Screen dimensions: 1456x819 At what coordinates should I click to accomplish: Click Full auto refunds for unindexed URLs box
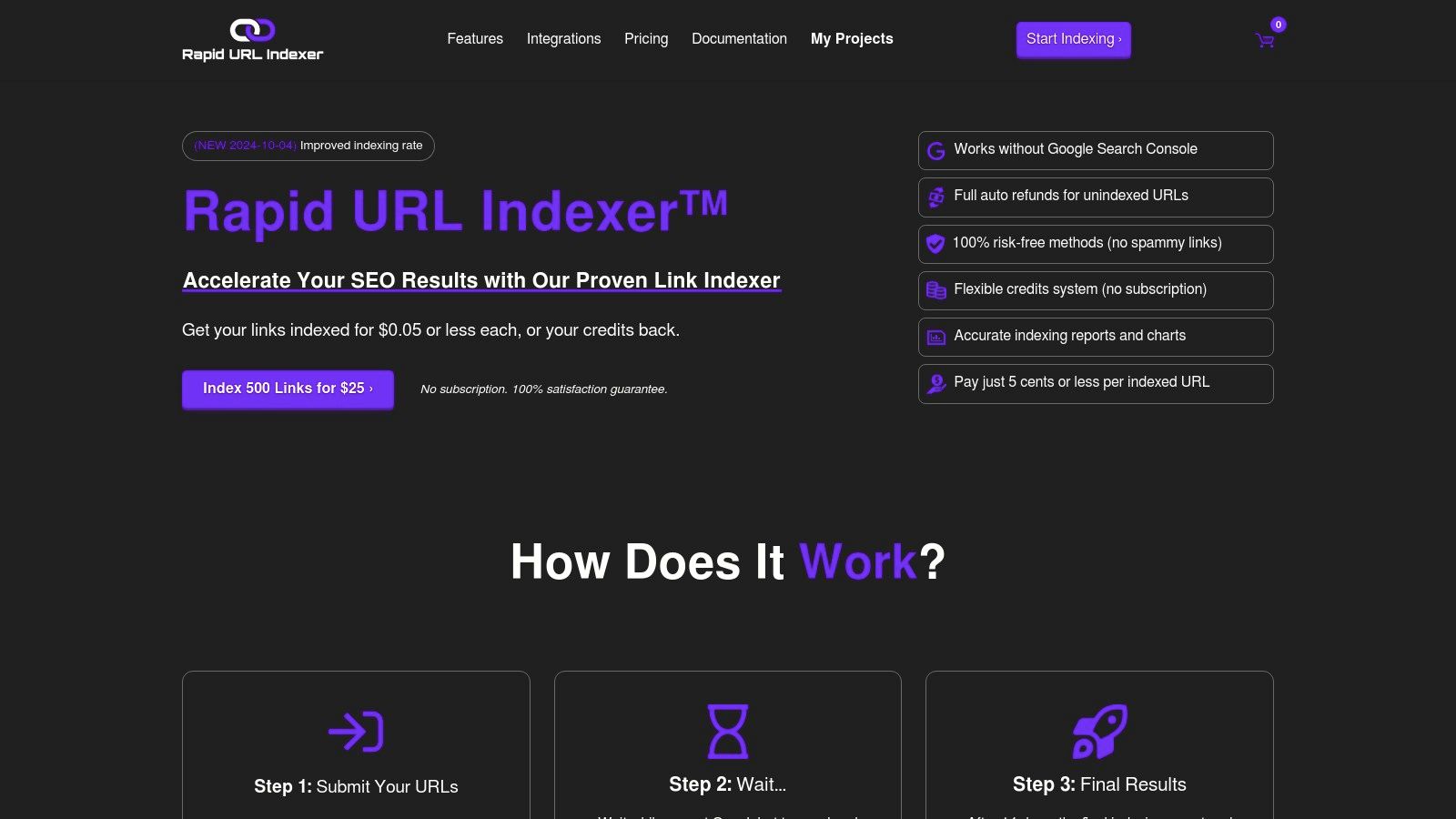point(1096,197)
